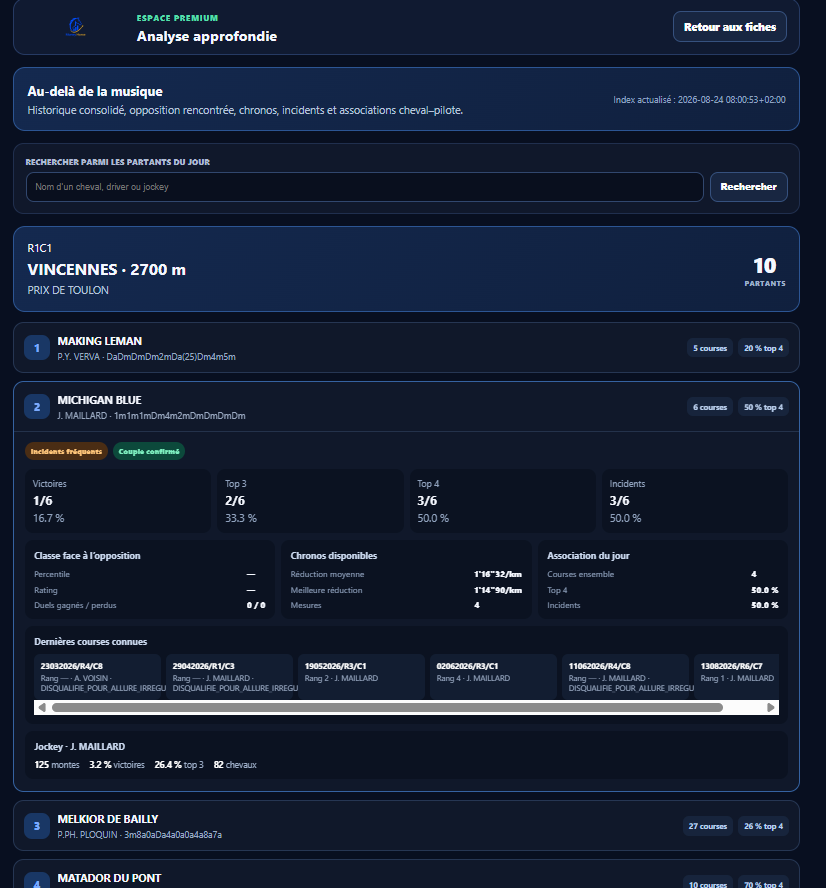Screen dimensions: 826x888
Task: Click the Top 4 3/6 stat tile
Action: [503, 501]
